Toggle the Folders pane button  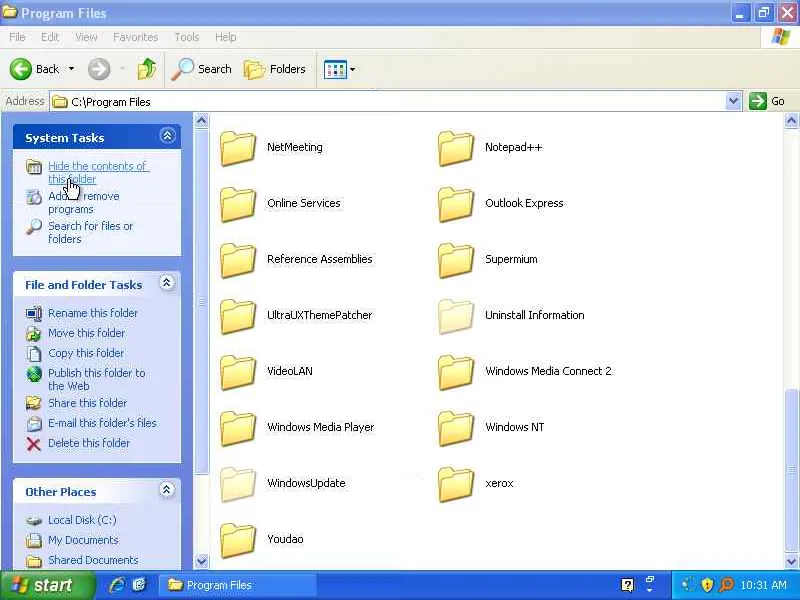pyautogui.click(x=275, y=69)
